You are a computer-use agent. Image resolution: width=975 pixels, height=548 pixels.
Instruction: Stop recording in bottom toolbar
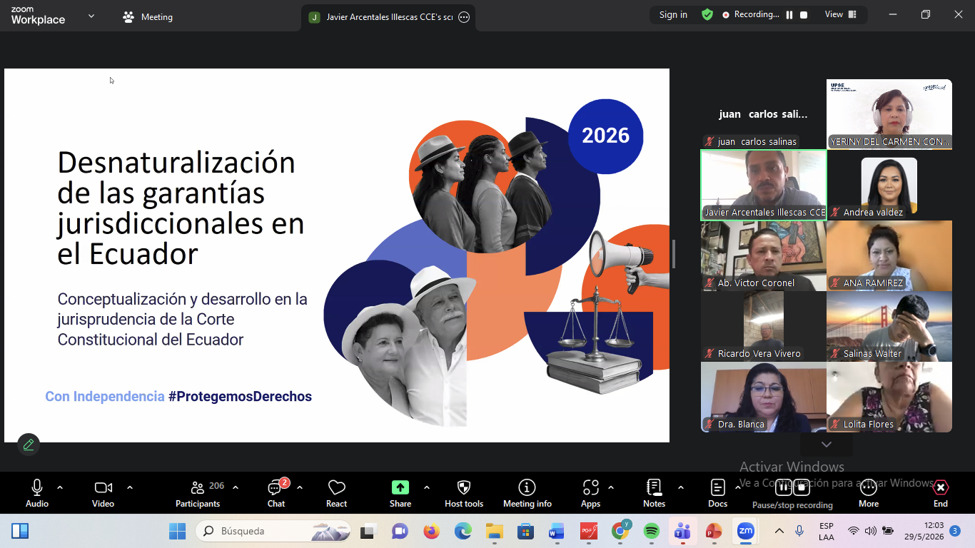802,488
